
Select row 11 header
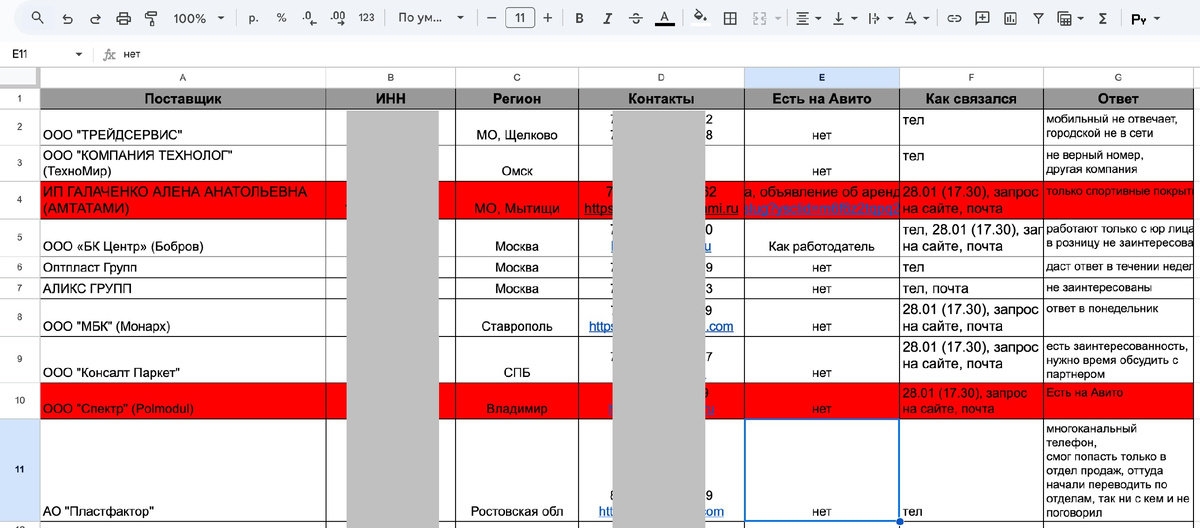point(19,470)
